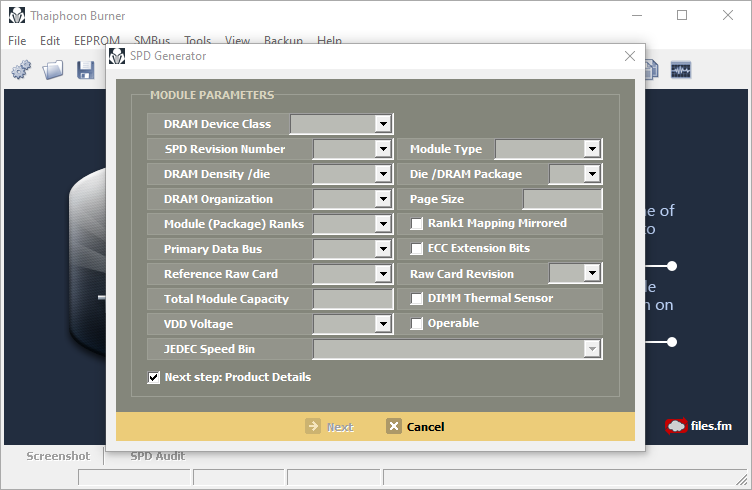Open the EEPROM menu
The image size is (752, 490).
(96, 41)
